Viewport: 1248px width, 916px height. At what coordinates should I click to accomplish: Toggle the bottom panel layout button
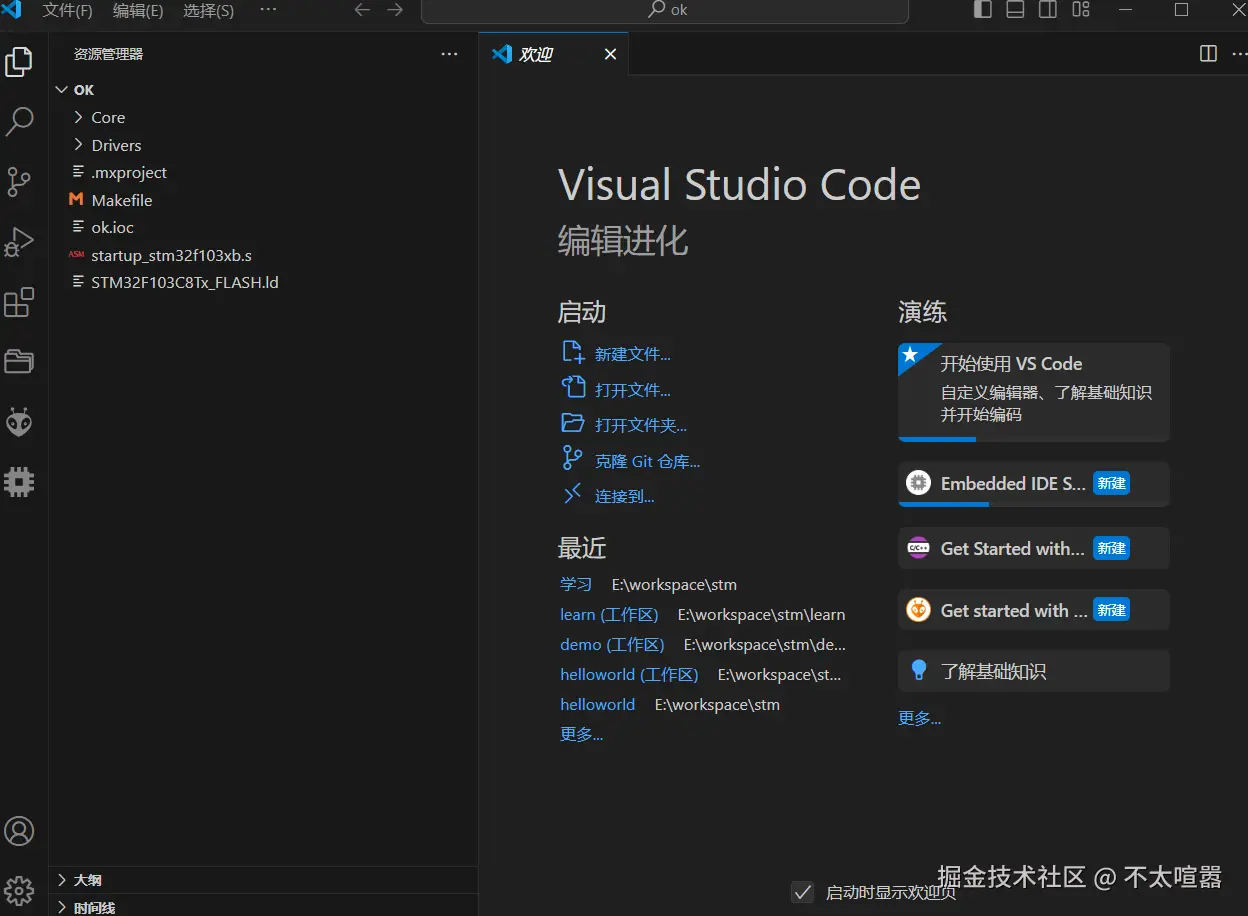[1015, 10]
